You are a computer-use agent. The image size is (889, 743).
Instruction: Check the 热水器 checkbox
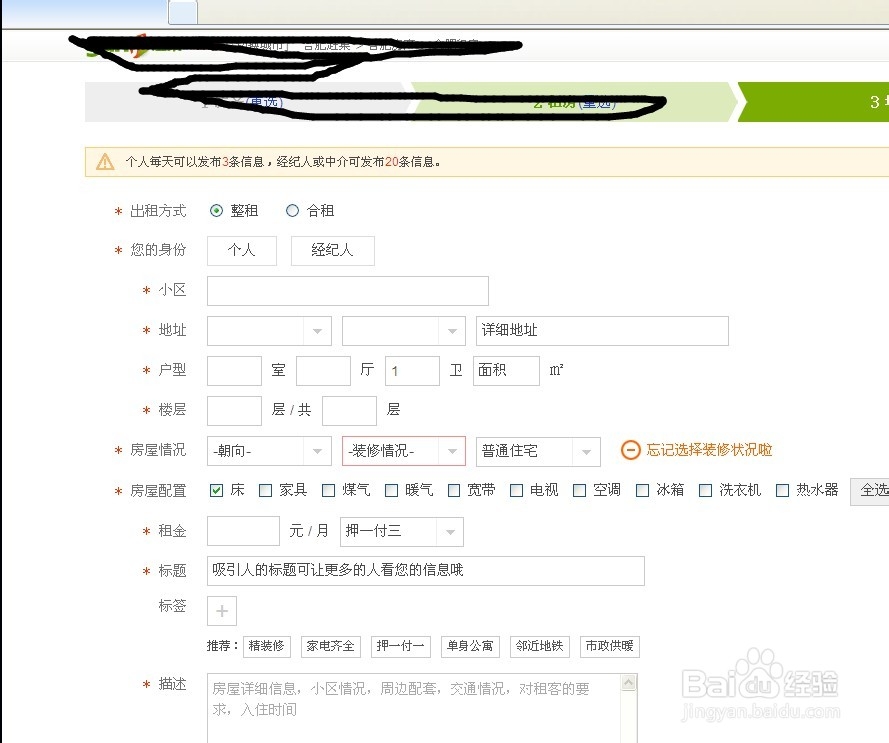pos(782,491)
